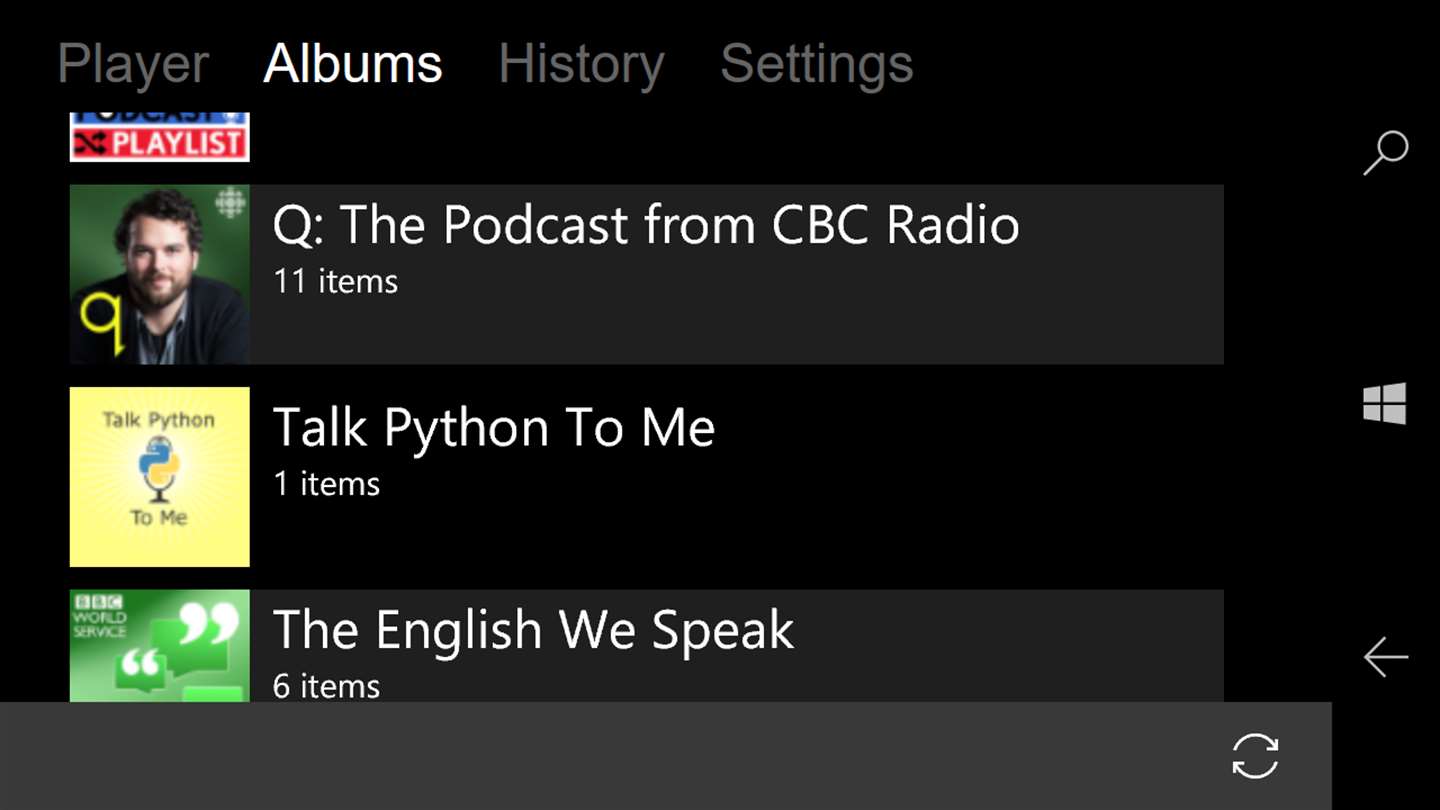Screen dimensions: 1440x810
Task: Tap the back arrow icon
Action: [x=1385, y=657]
